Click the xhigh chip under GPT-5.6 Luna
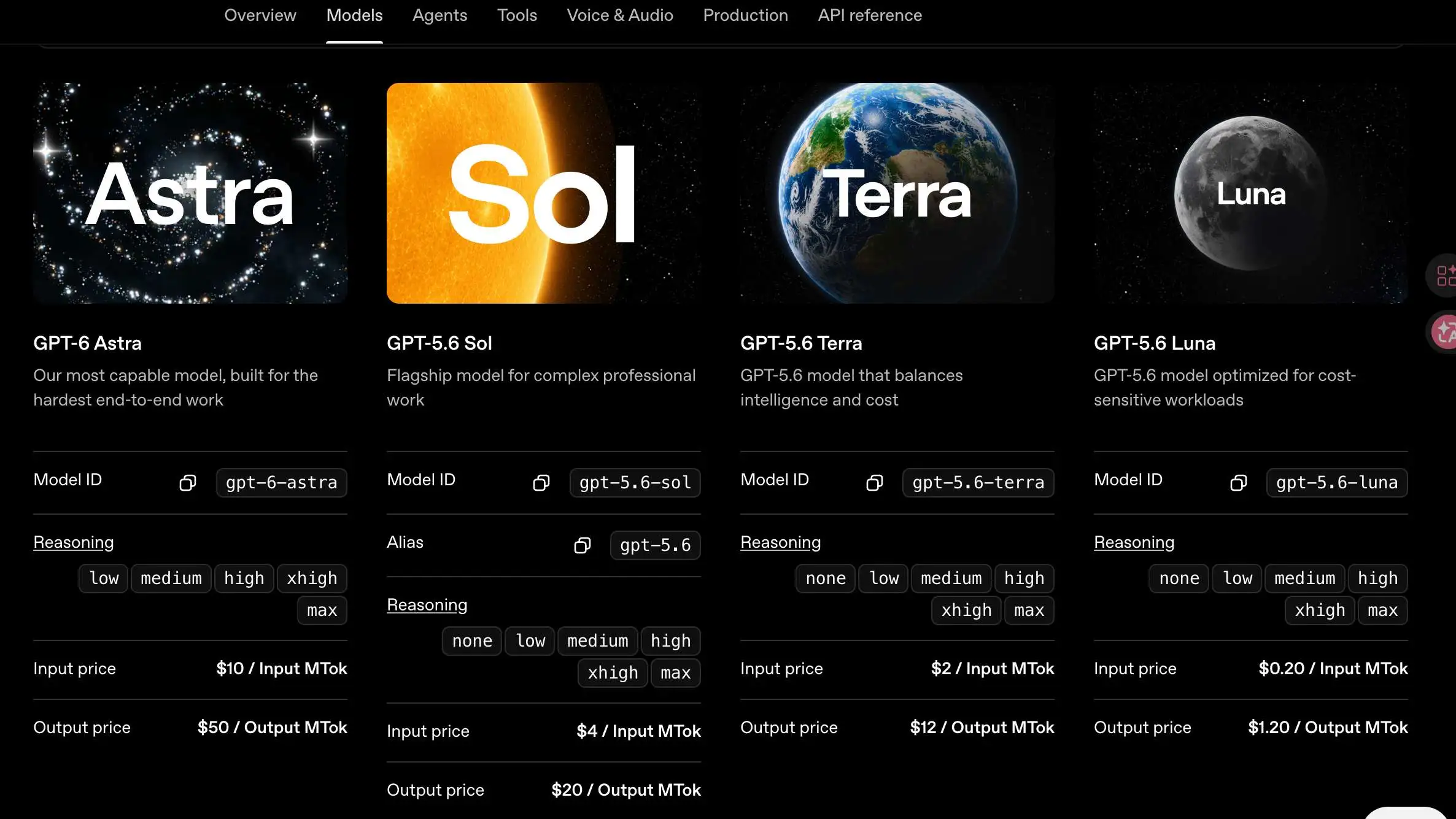1456x819 pixels. point(1320,610)
